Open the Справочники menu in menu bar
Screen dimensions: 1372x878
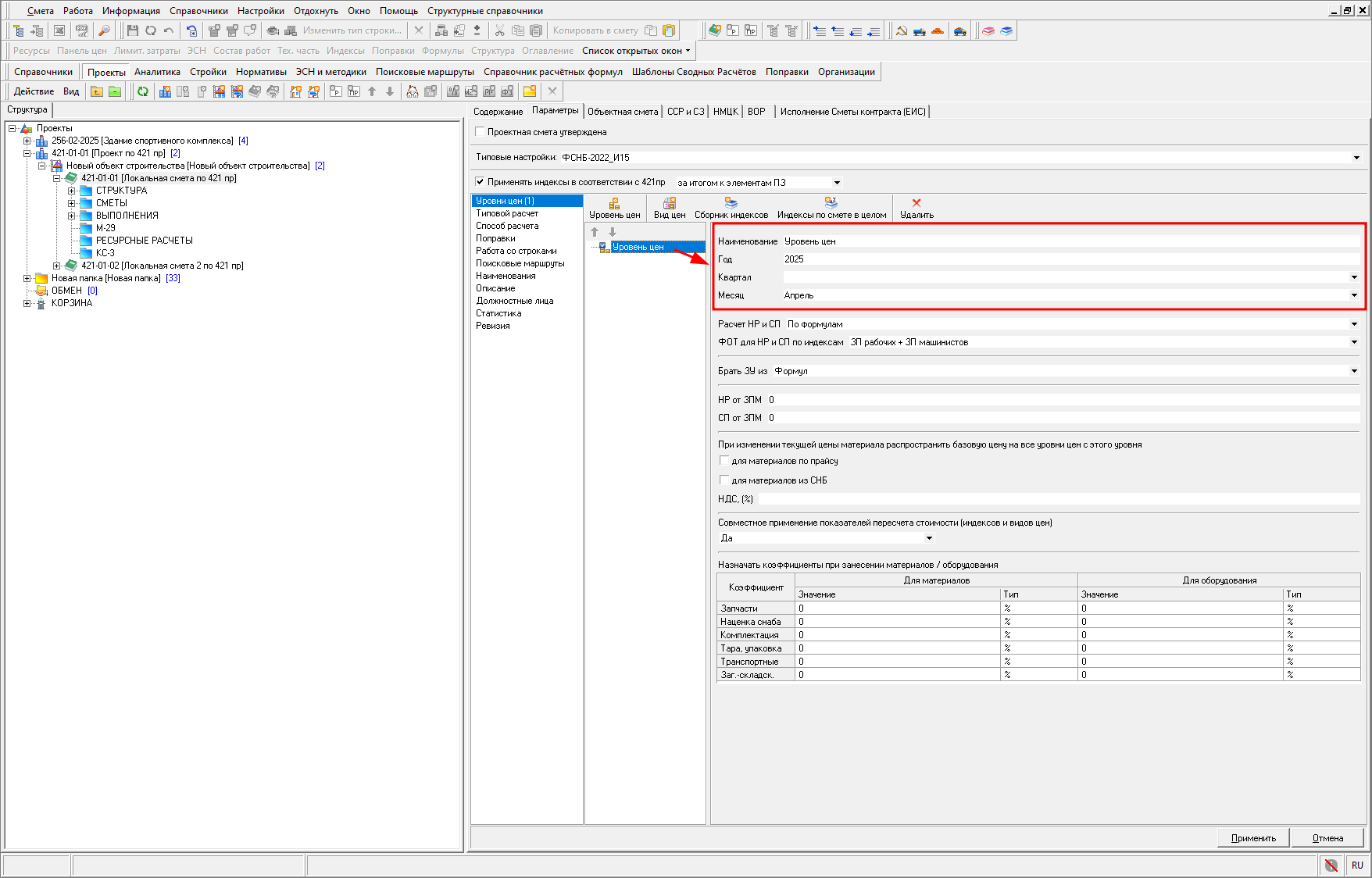pyautogui.click(x=198, y=11)
